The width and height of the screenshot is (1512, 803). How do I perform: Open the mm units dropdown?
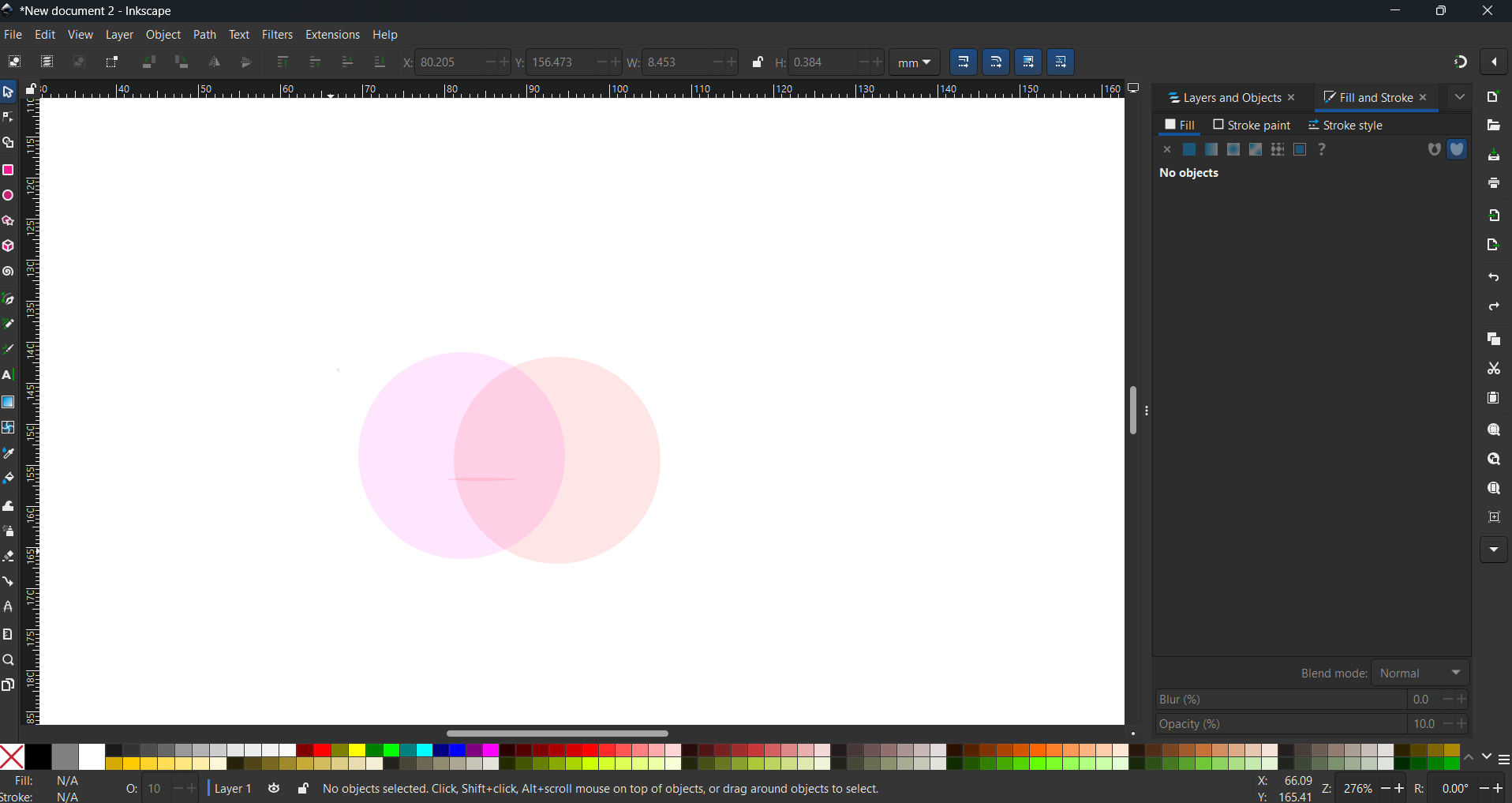click(915, 62)
